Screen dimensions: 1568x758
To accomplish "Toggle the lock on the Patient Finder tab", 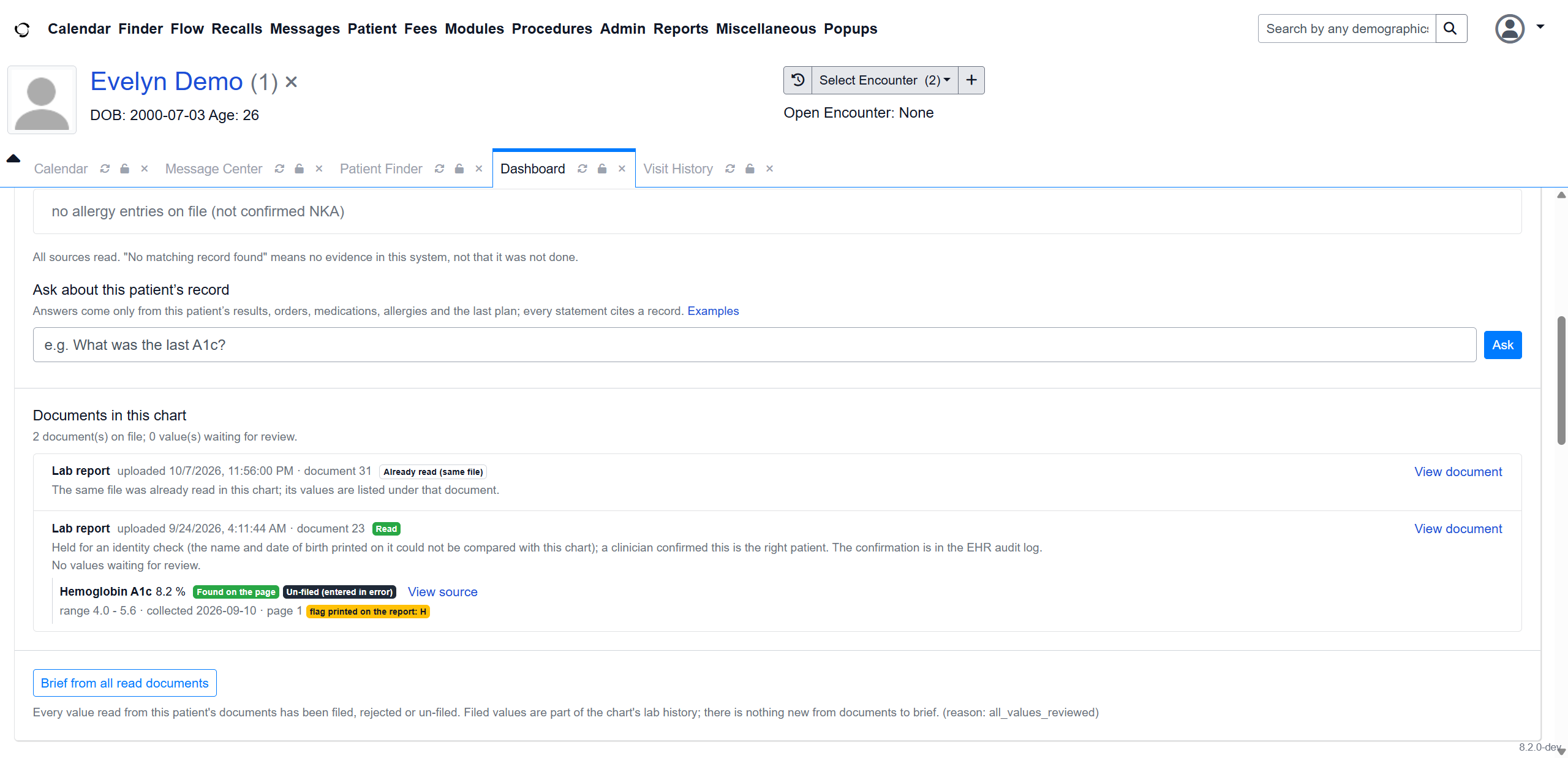I will [x=459, y=169].
